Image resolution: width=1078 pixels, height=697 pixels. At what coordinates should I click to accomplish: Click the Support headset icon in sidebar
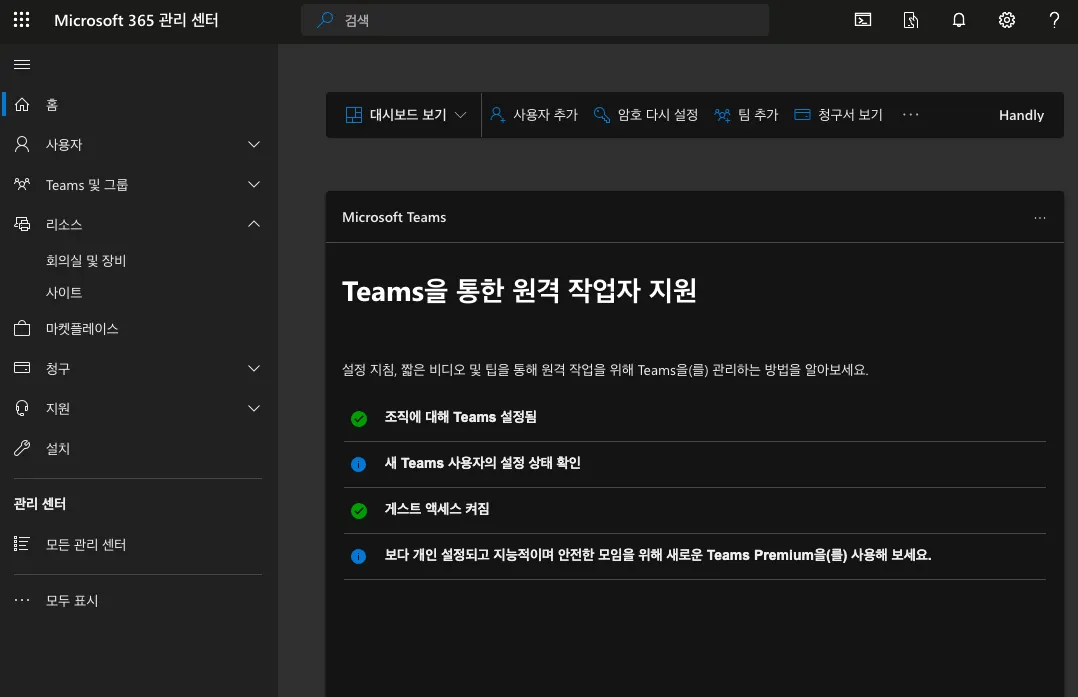pos(22,408)
